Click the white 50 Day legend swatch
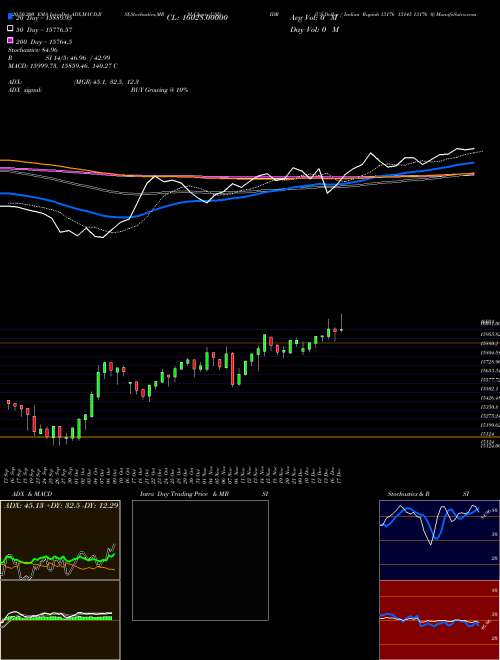This screenshot has width=500, height=660. click(x=10, y=29)
